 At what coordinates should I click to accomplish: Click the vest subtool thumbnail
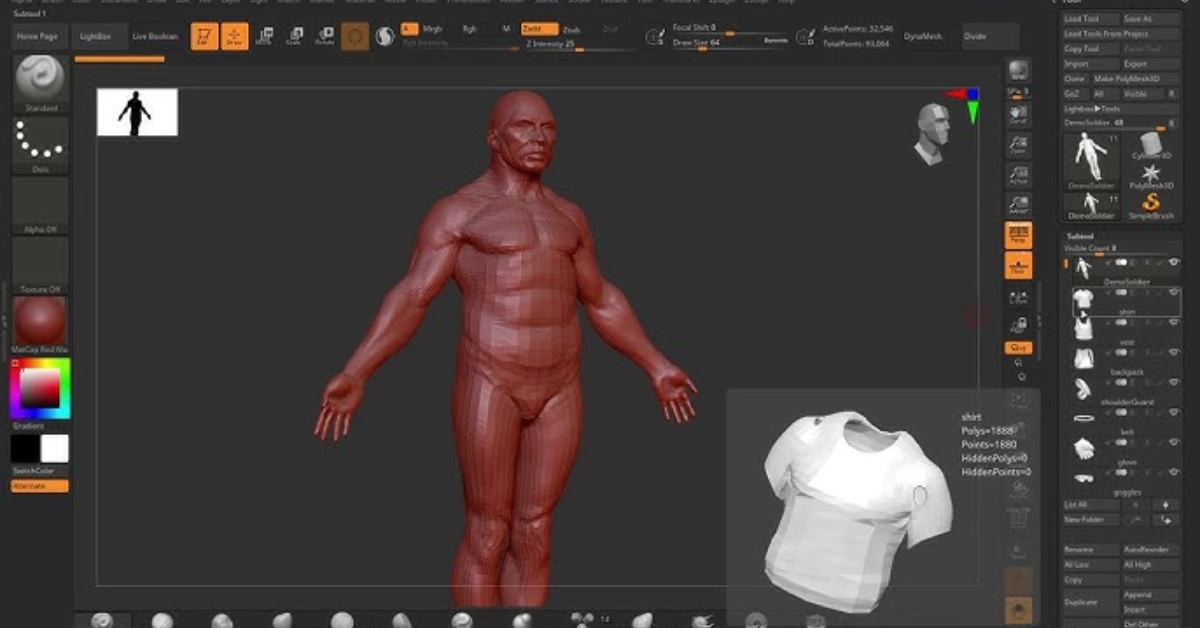[x=1084, y=327]
